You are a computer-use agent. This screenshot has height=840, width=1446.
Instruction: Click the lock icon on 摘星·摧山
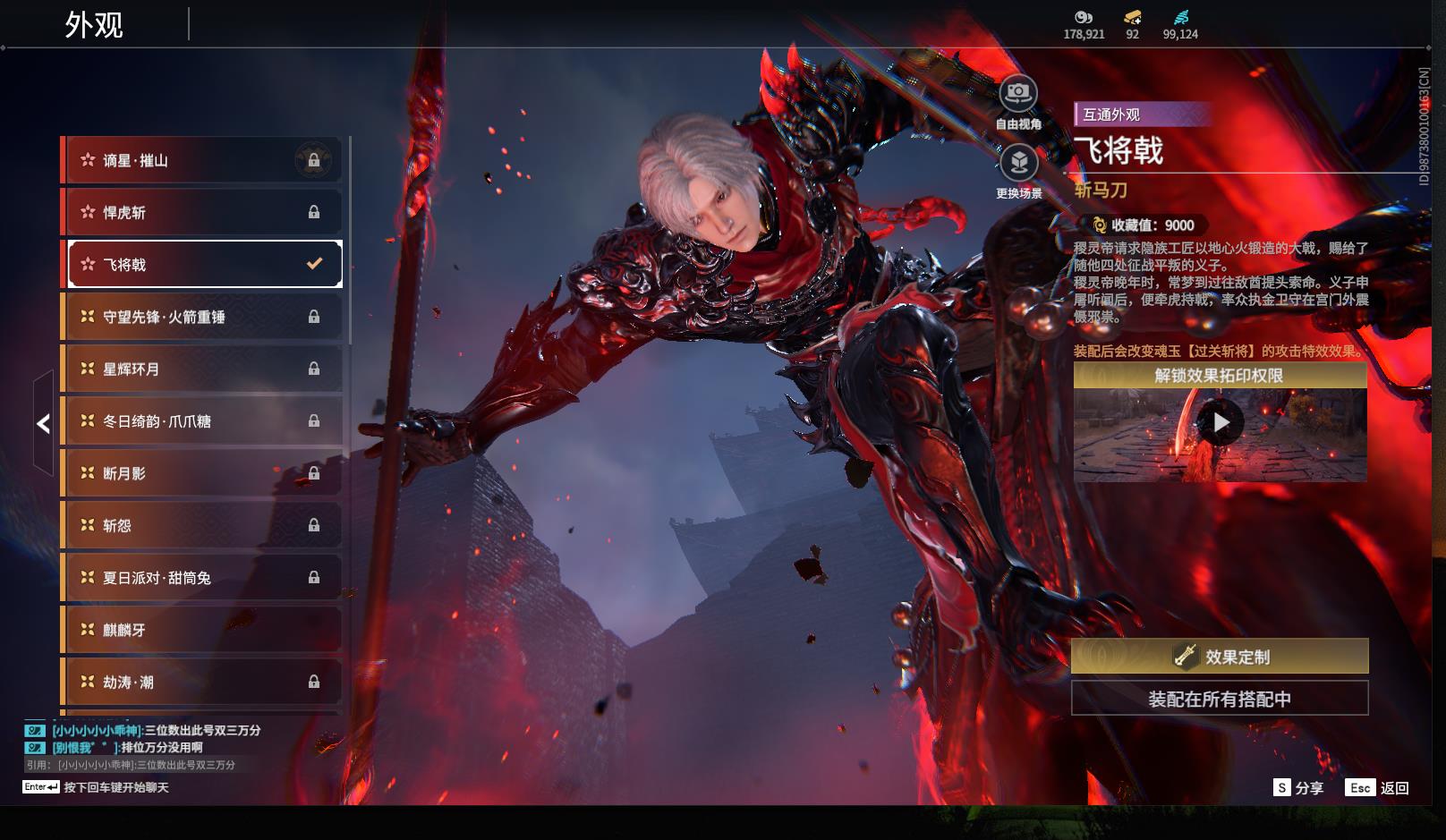point(314,161)
